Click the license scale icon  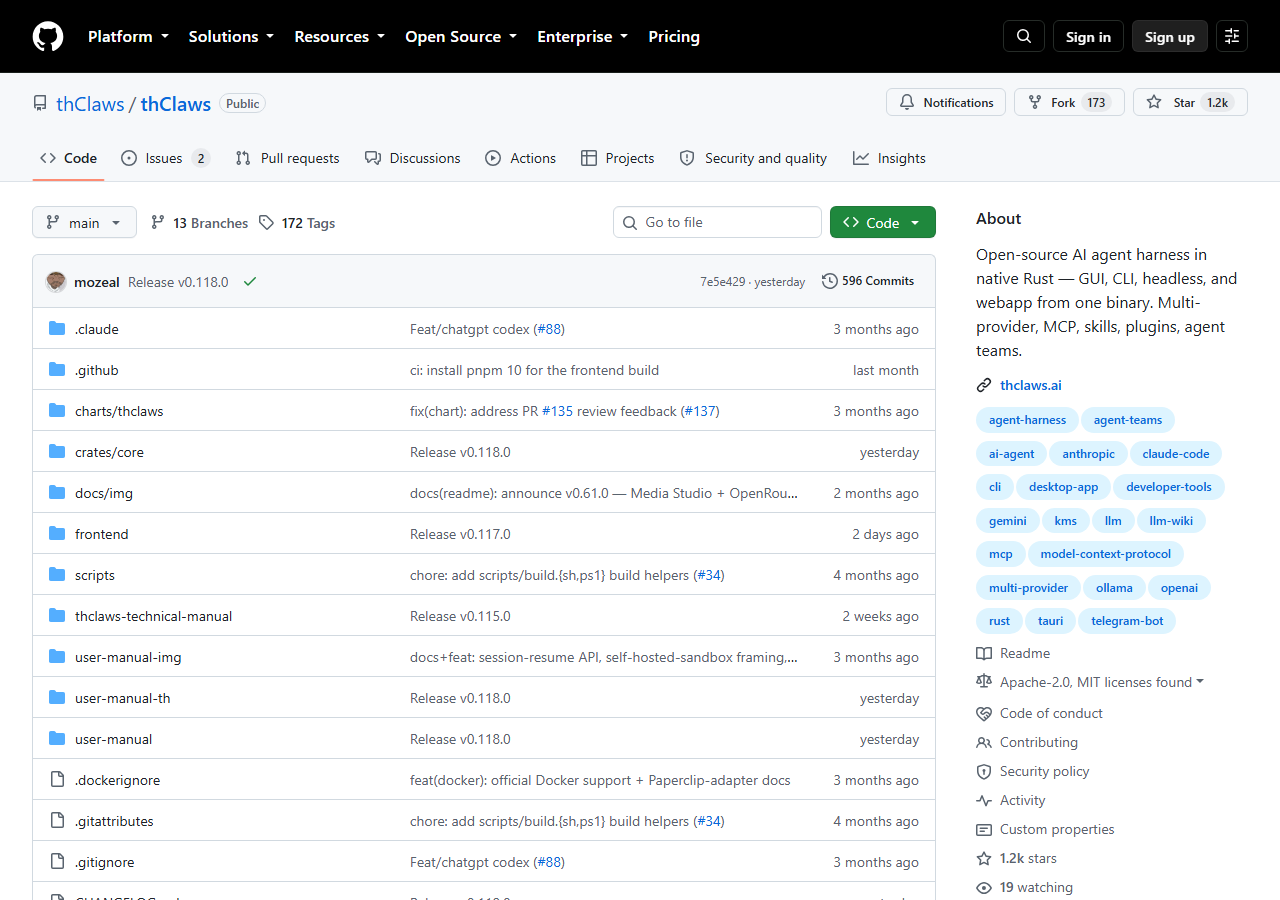984,682
